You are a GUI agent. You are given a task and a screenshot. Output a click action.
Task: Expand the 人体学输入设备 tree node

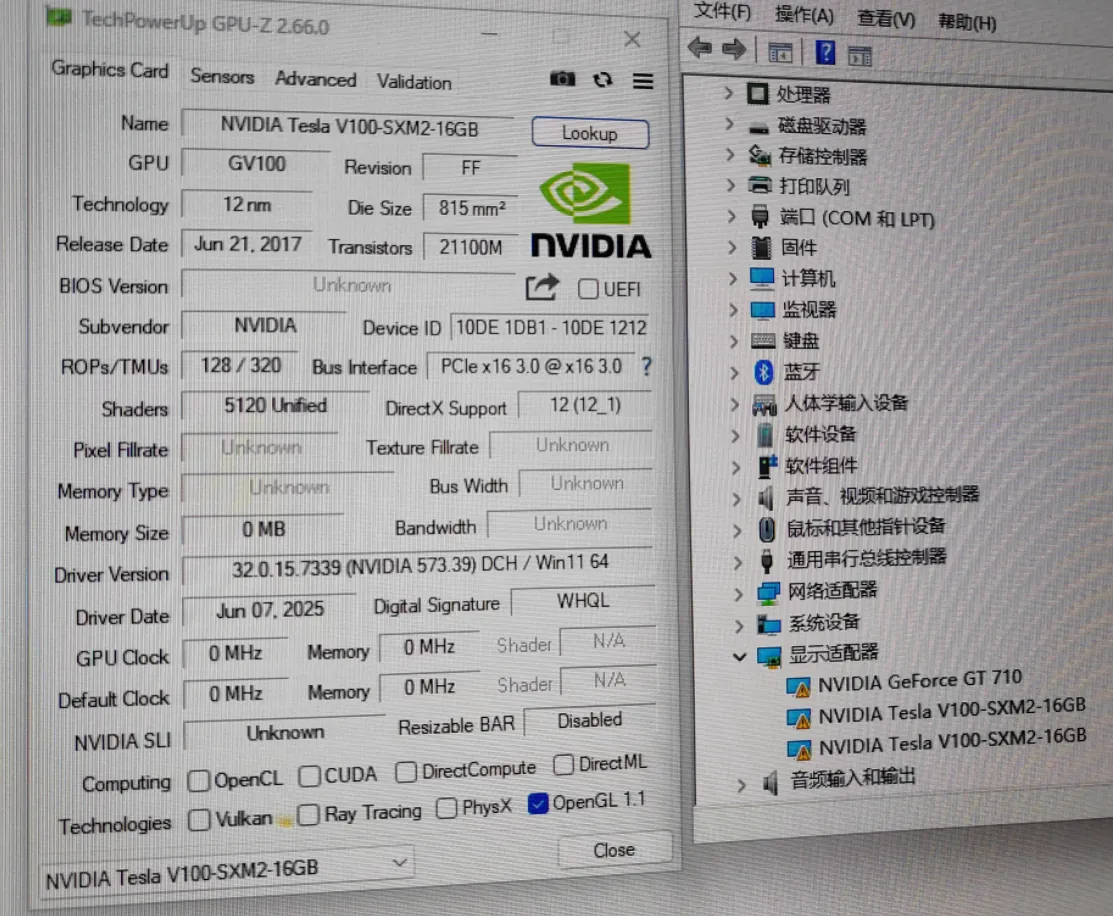tap(735, 404)
